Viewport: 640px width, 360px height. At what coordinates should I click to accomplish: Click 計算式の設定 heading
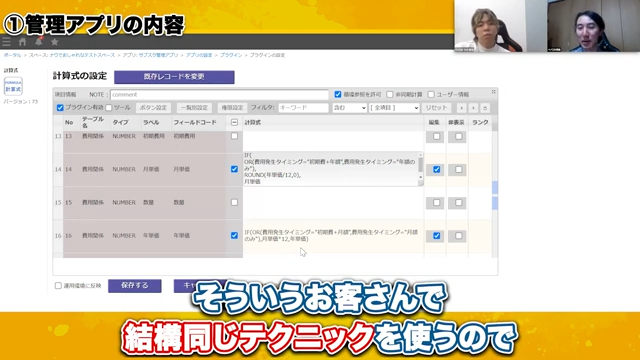tap(80, 76)
